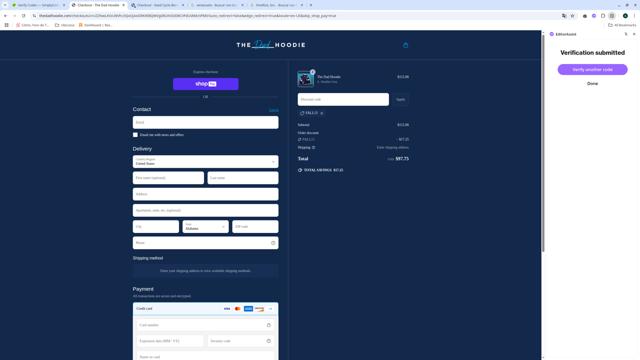Check the email news and offers box

(135, 135)
